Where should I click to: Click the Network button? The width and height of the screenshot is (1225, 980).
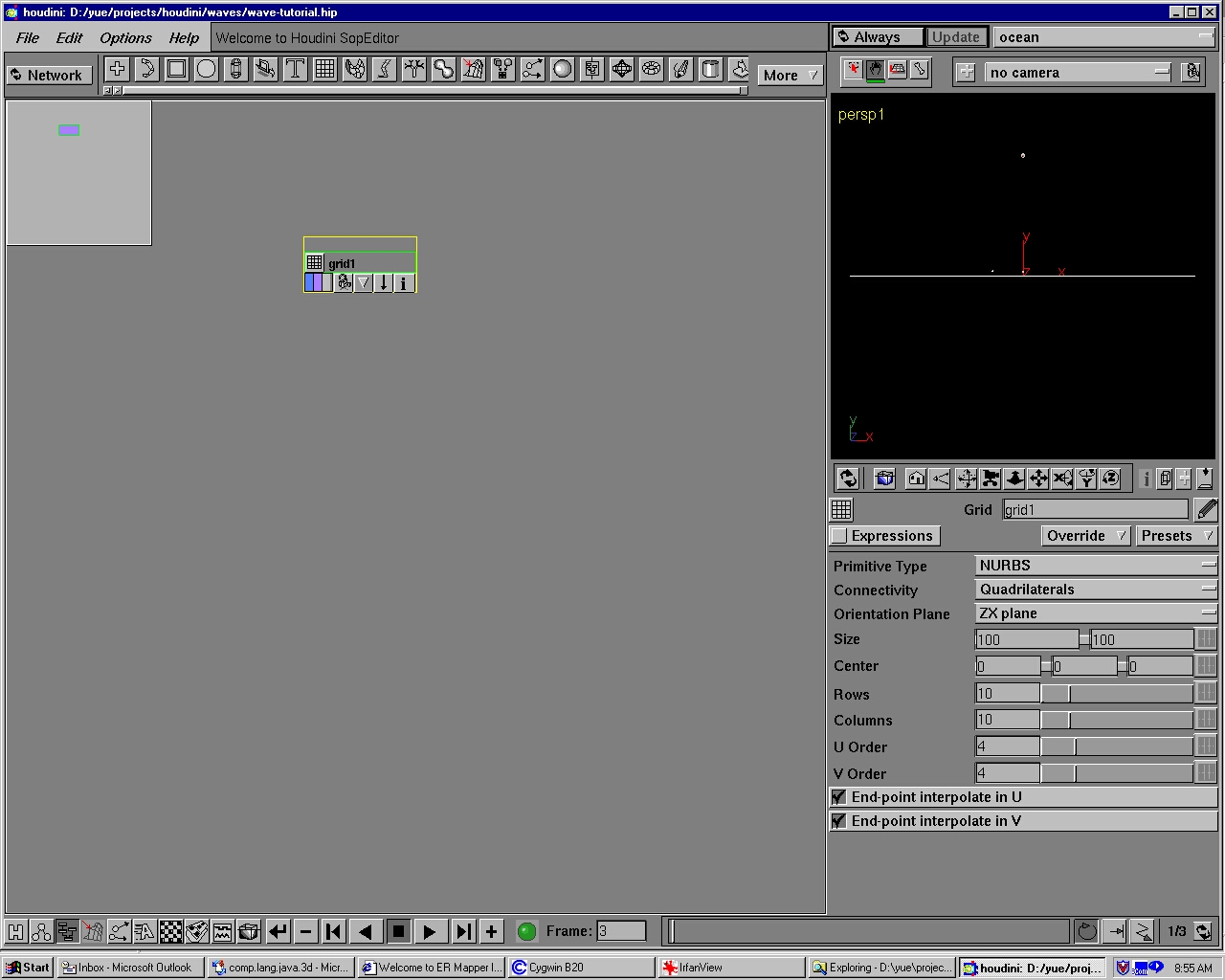(x=48, y=74)
